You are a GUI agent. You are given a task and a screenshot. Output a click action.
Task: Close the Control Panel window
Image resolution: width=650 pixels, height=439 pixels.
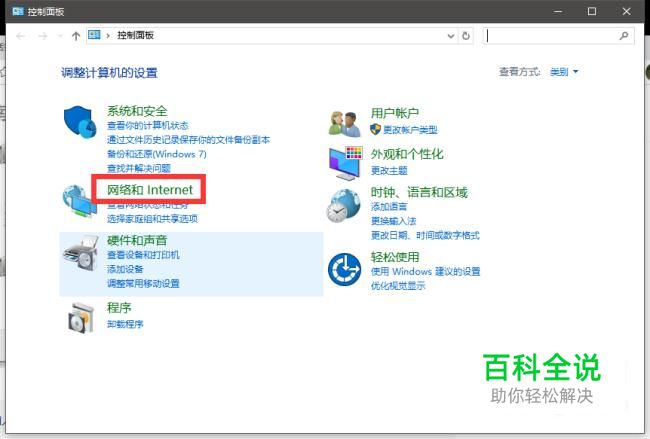(x=626, y=11)
